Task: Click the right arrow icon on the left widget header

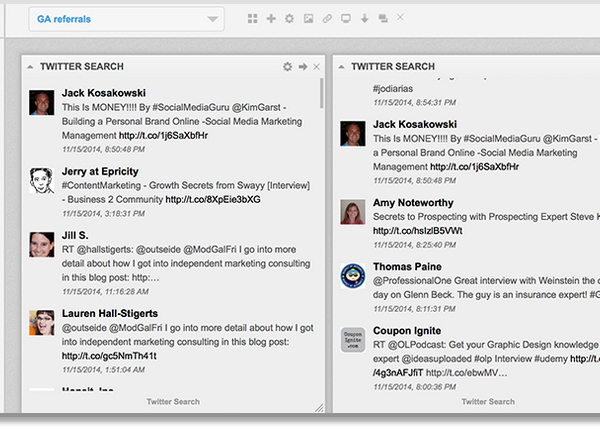Action: click(303, 67)
